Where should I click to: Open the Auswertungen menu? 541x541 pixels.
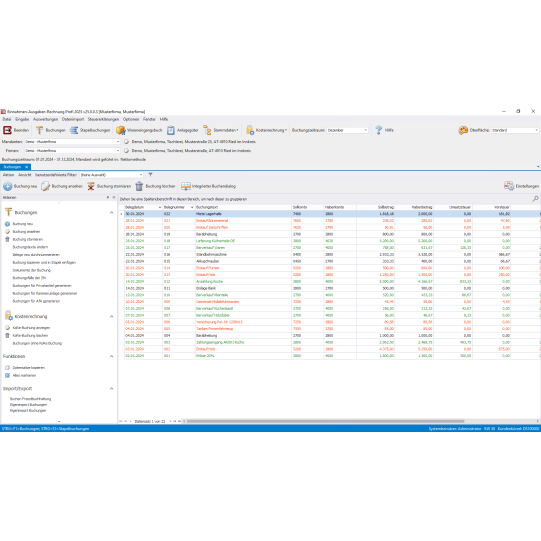pos(46,119)
